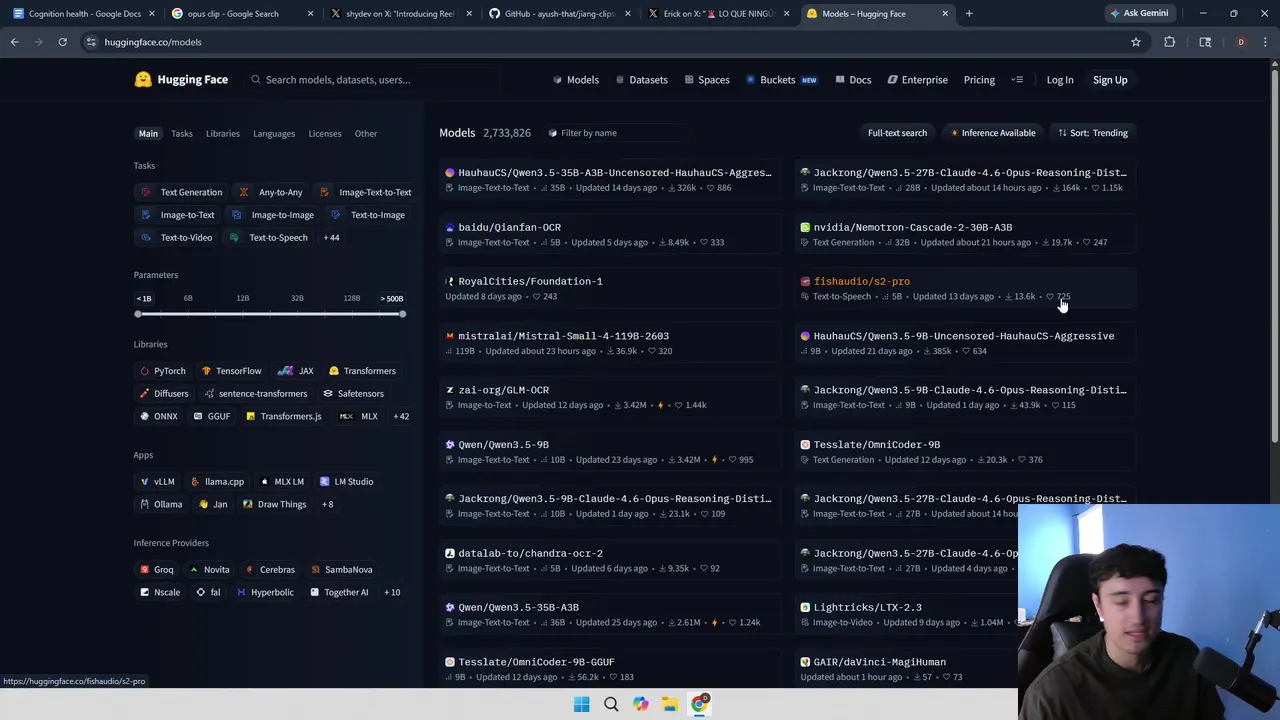Image resolution: width=1280 pixels, height=720 pixels.
Task: Toggle Any-to-Any task filter
Action: 271,192
